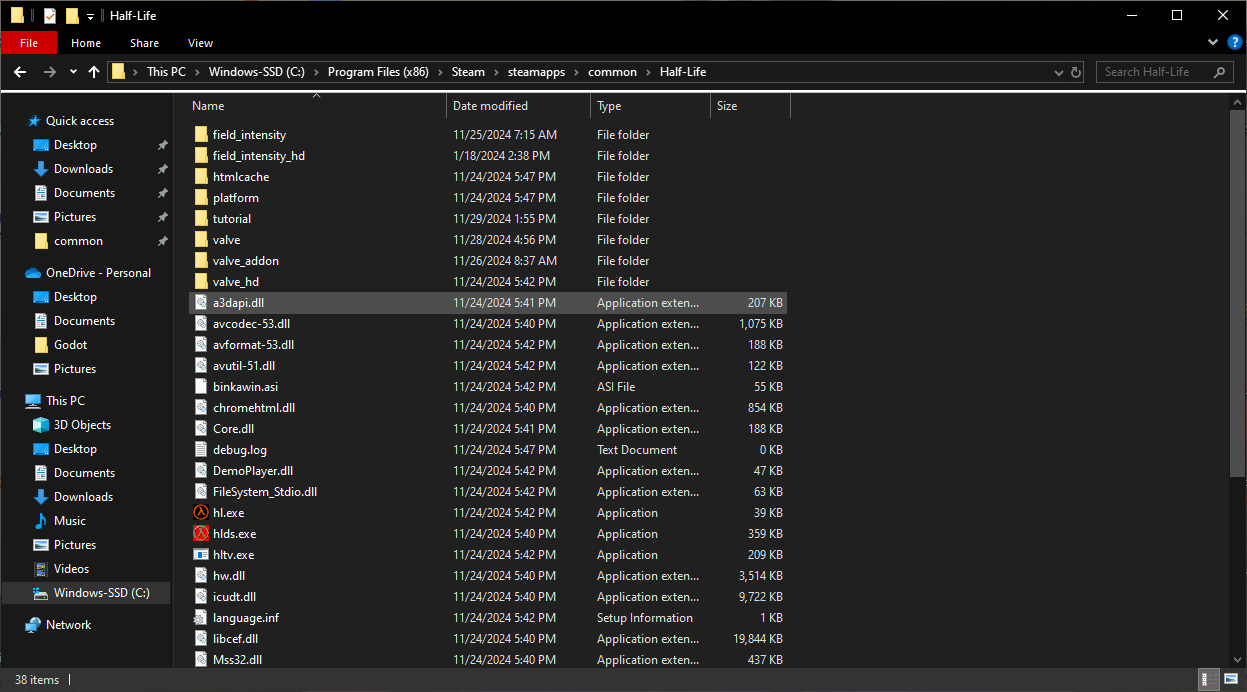Go back with the Back arrow
This screenshot has height=692, width=1247.
20,72
